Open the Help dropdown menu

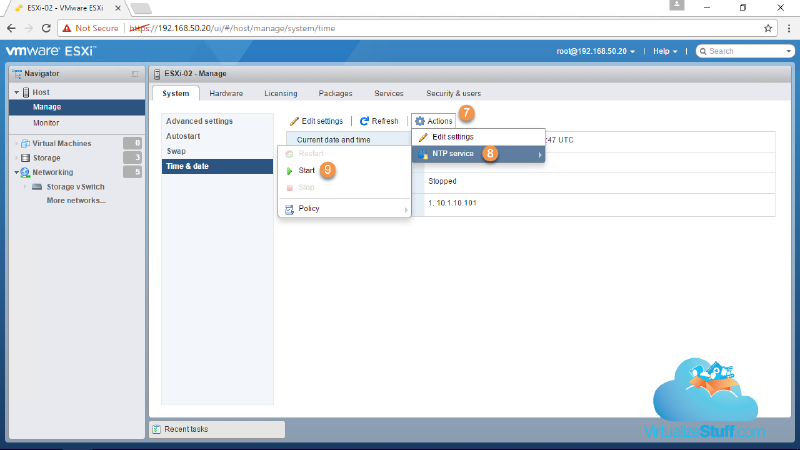pyautogui.click(x=665, y=51)
